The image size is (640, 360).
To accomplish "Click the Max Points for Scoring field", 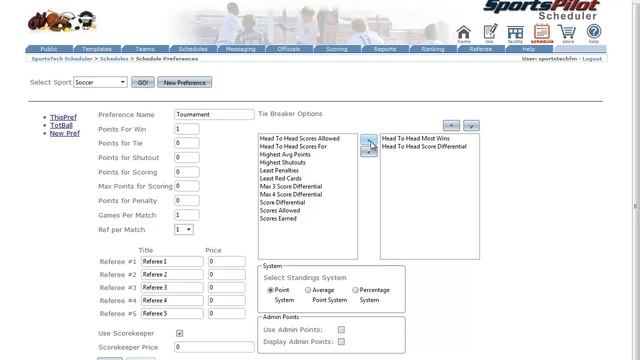I will pos(187,186).
